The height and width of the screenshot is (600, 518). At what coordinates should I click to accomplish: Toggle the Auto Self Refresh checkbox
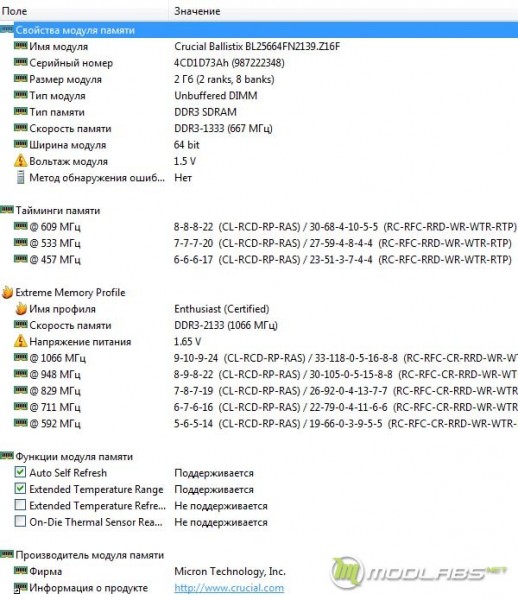tap(20, 472)
